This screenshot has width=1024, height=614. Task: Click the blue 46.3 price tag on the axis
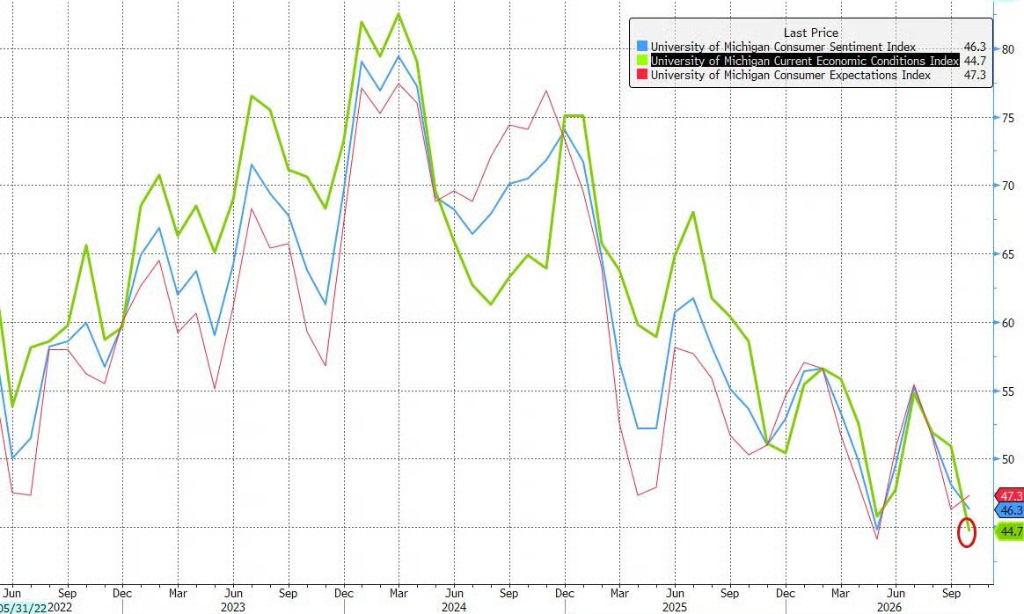1010,511
